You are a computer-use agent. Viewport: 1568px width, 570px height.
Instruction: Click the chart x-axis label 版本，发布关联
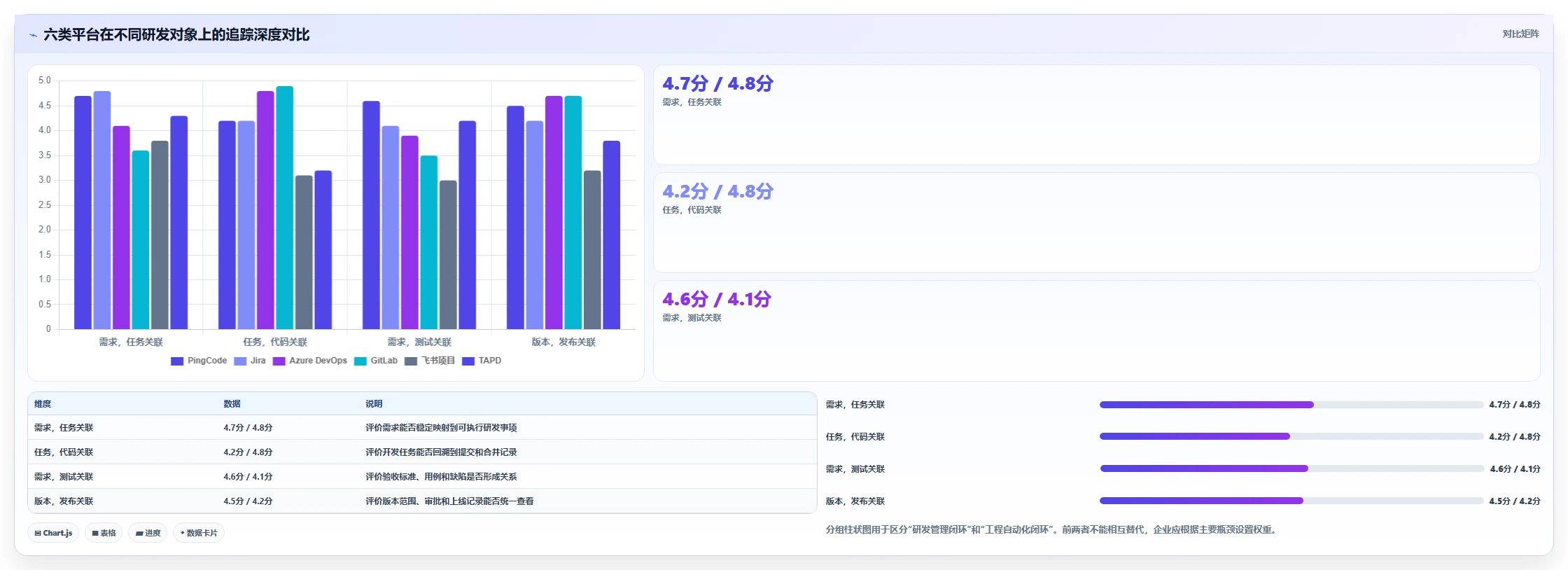tap(563, 342)
